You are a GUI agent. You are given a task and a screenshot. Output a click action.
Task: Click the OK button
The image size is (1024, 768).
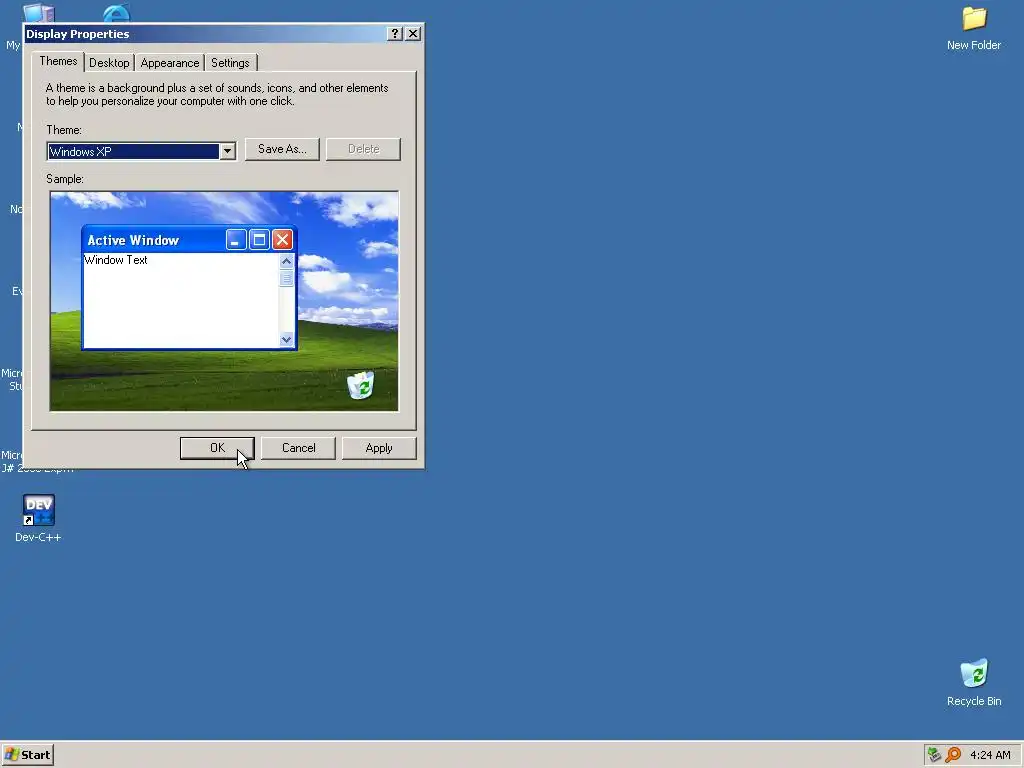point(217,448)
